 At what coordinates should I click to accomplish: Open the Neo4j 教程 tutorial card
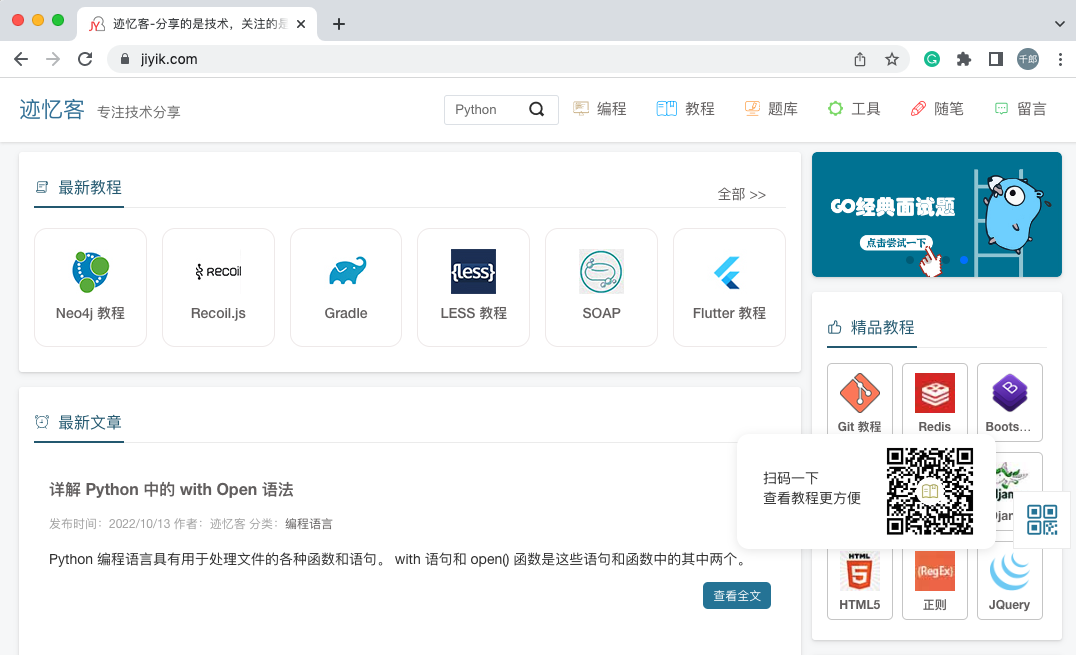90,287
